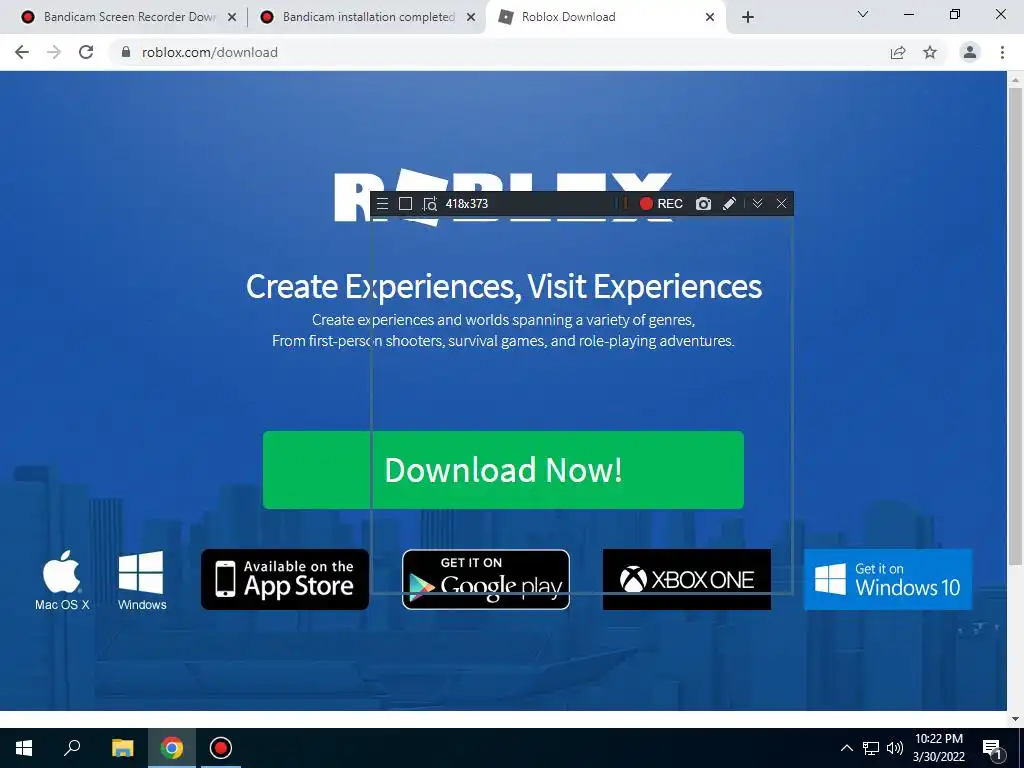
Task: Click the Roblox logo
Action: [503, 196]
